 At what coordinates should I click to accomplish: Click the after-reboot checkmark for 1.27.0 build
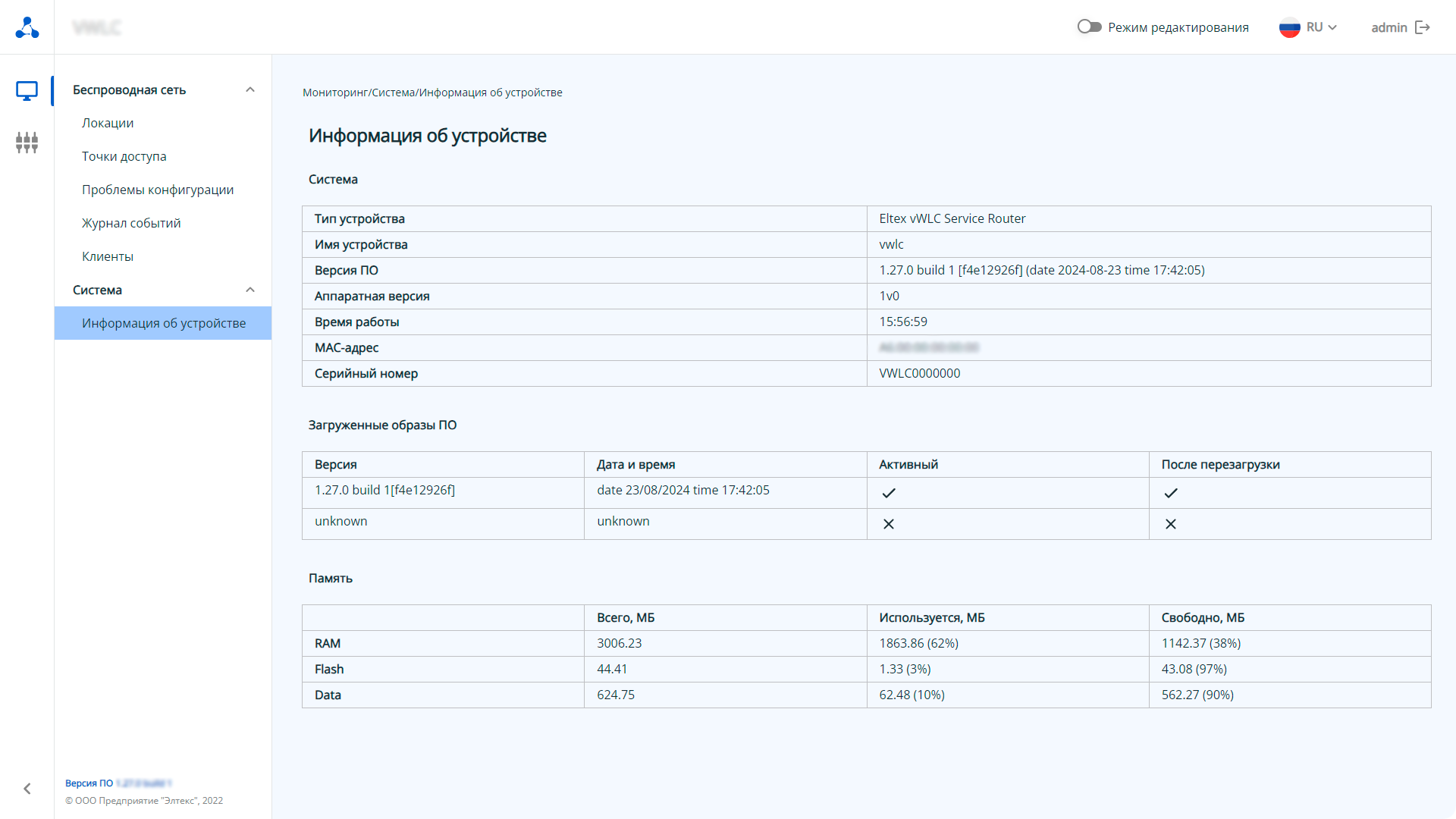click(1171, 493)
